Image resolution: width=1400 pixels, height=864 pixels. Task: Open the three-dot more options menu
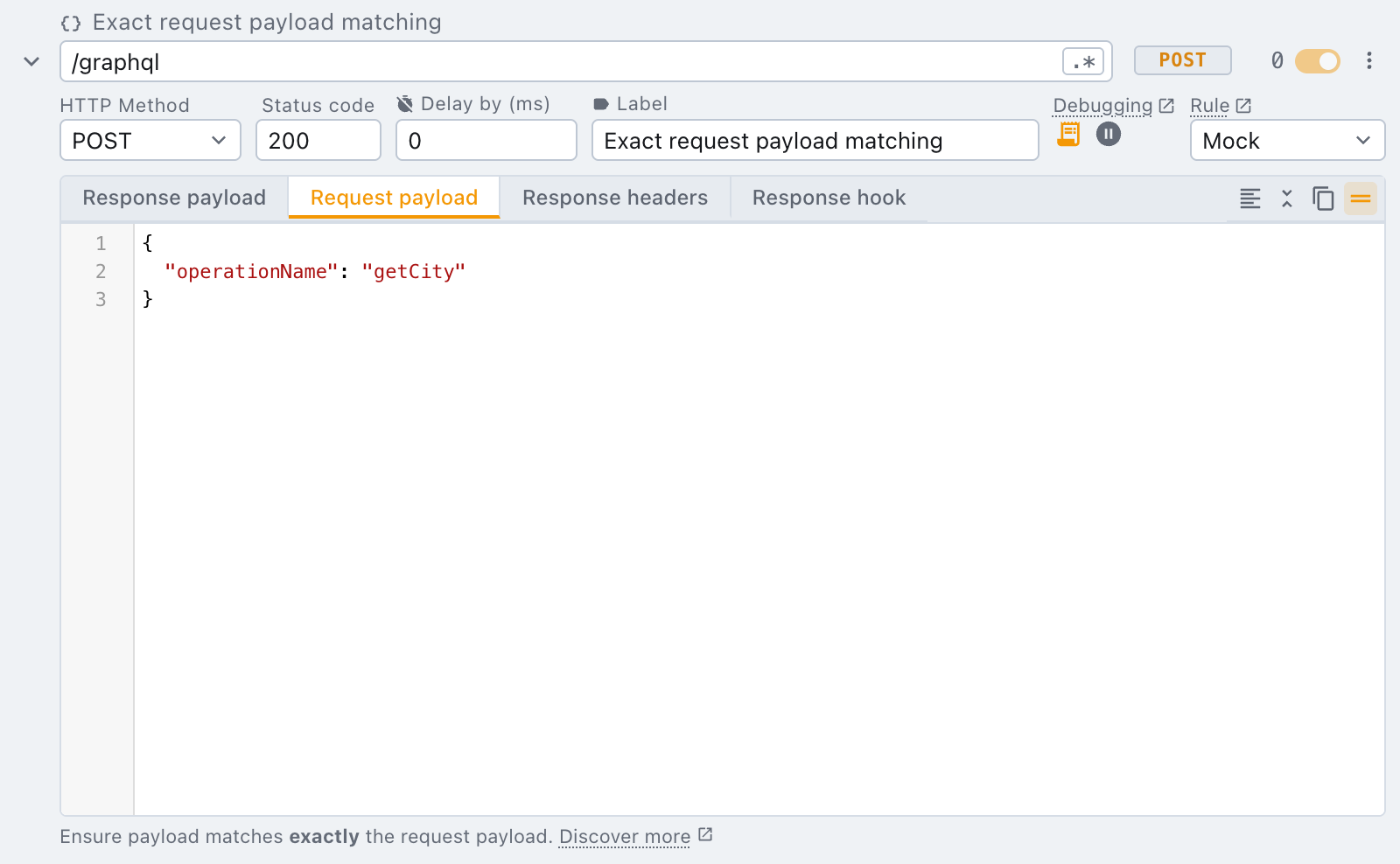(1369, 60)
